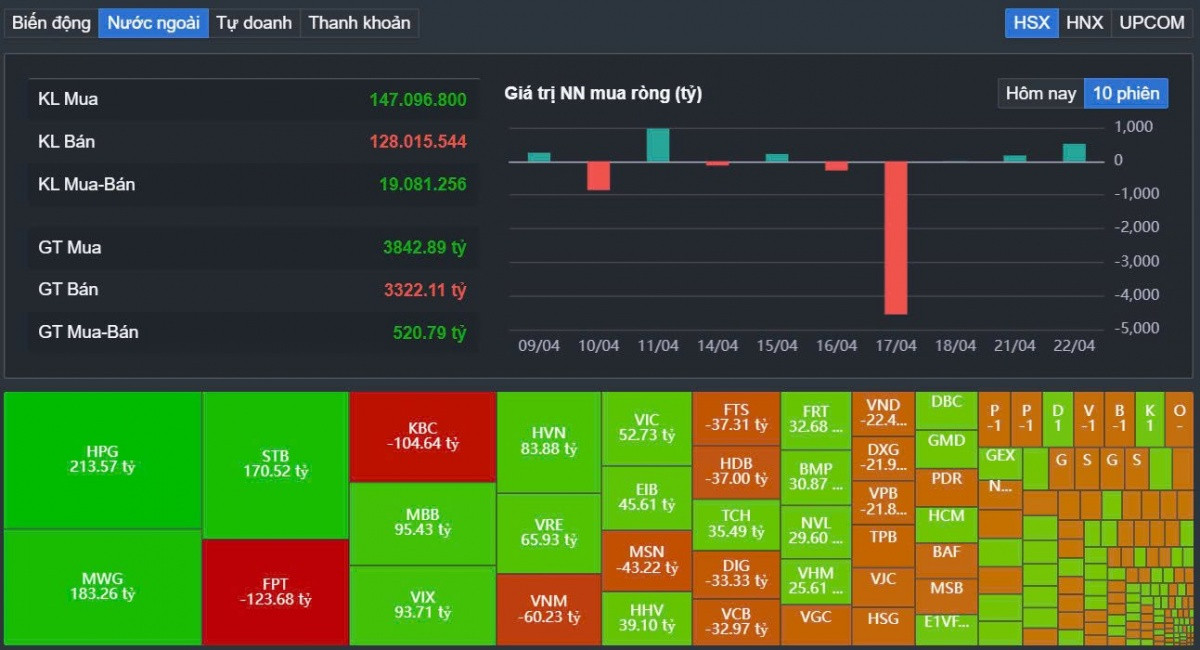The image size is (1200, 650).
Task: Open the STB heatmap block
Action: click(x=275, y=464)
